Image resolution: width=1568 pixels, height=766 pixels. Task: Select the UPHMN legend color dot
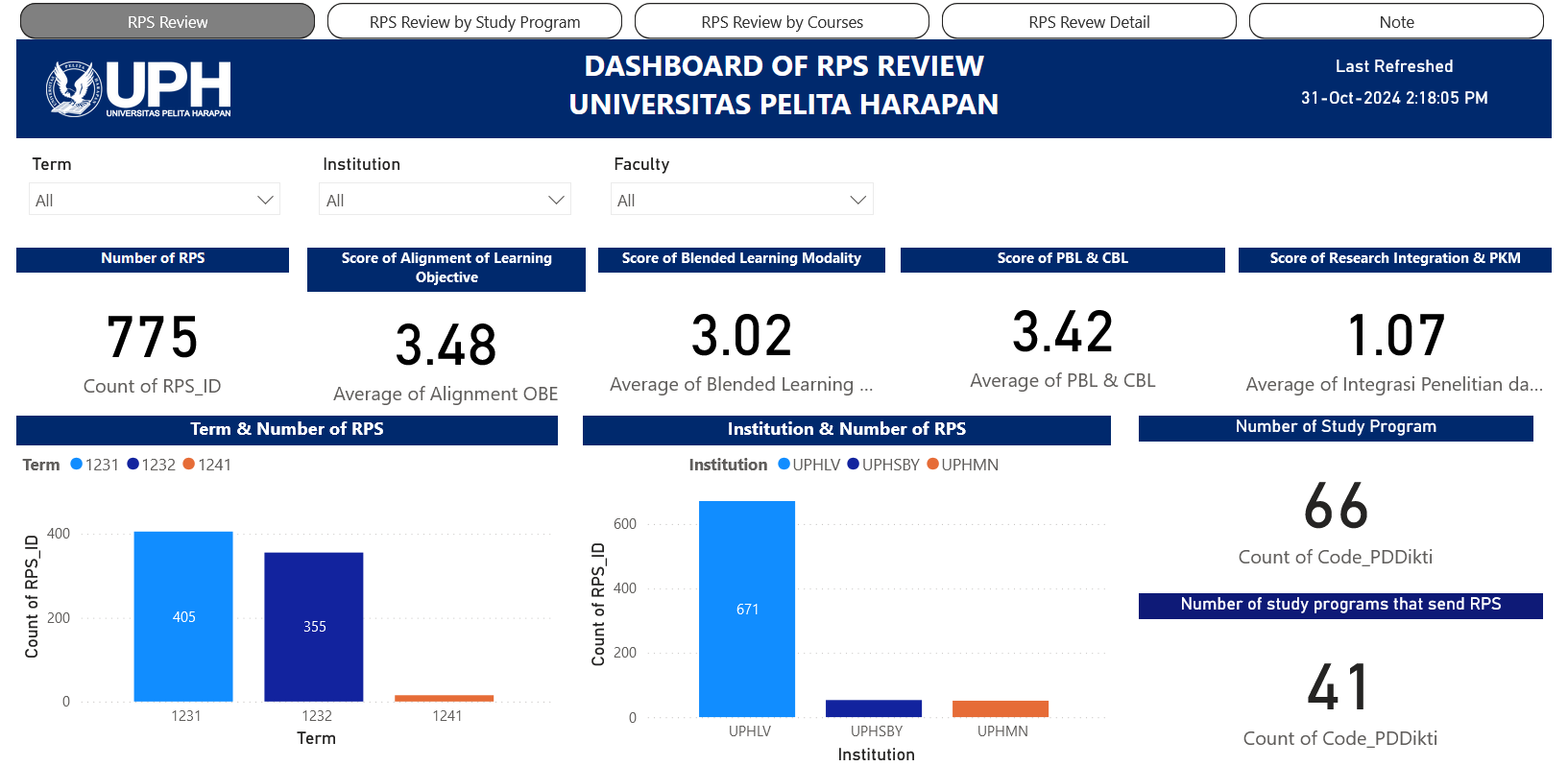932,464
